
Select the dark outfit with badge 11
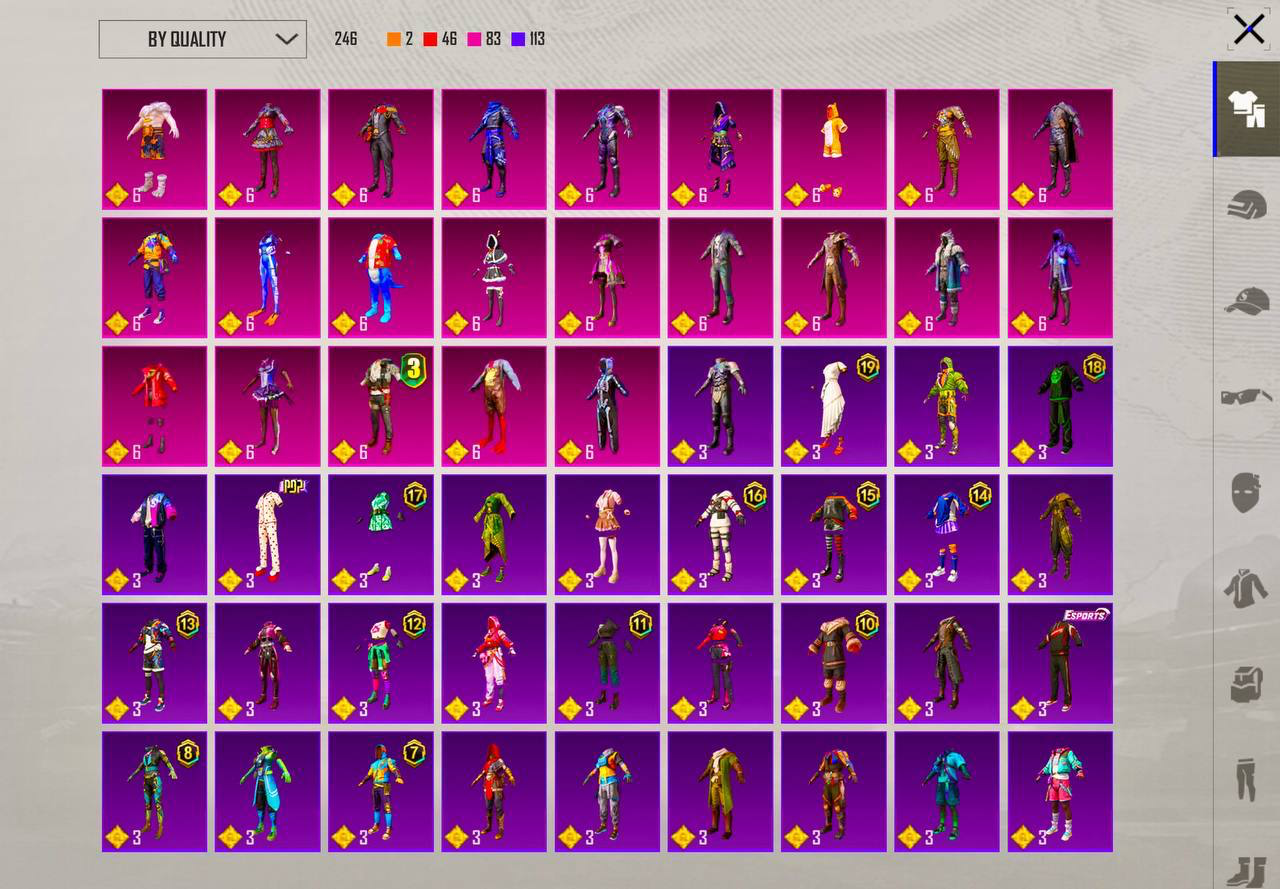[x=607, y=663]
